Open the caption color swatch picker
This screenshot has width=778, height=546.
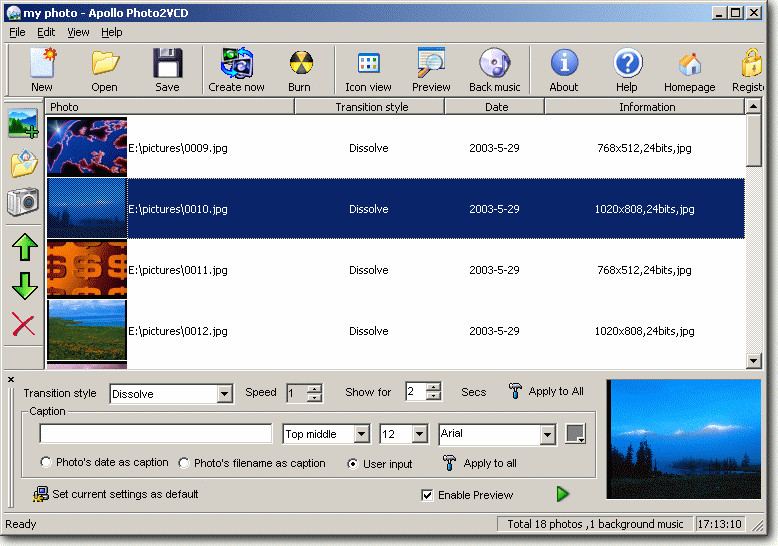[575, 434]
